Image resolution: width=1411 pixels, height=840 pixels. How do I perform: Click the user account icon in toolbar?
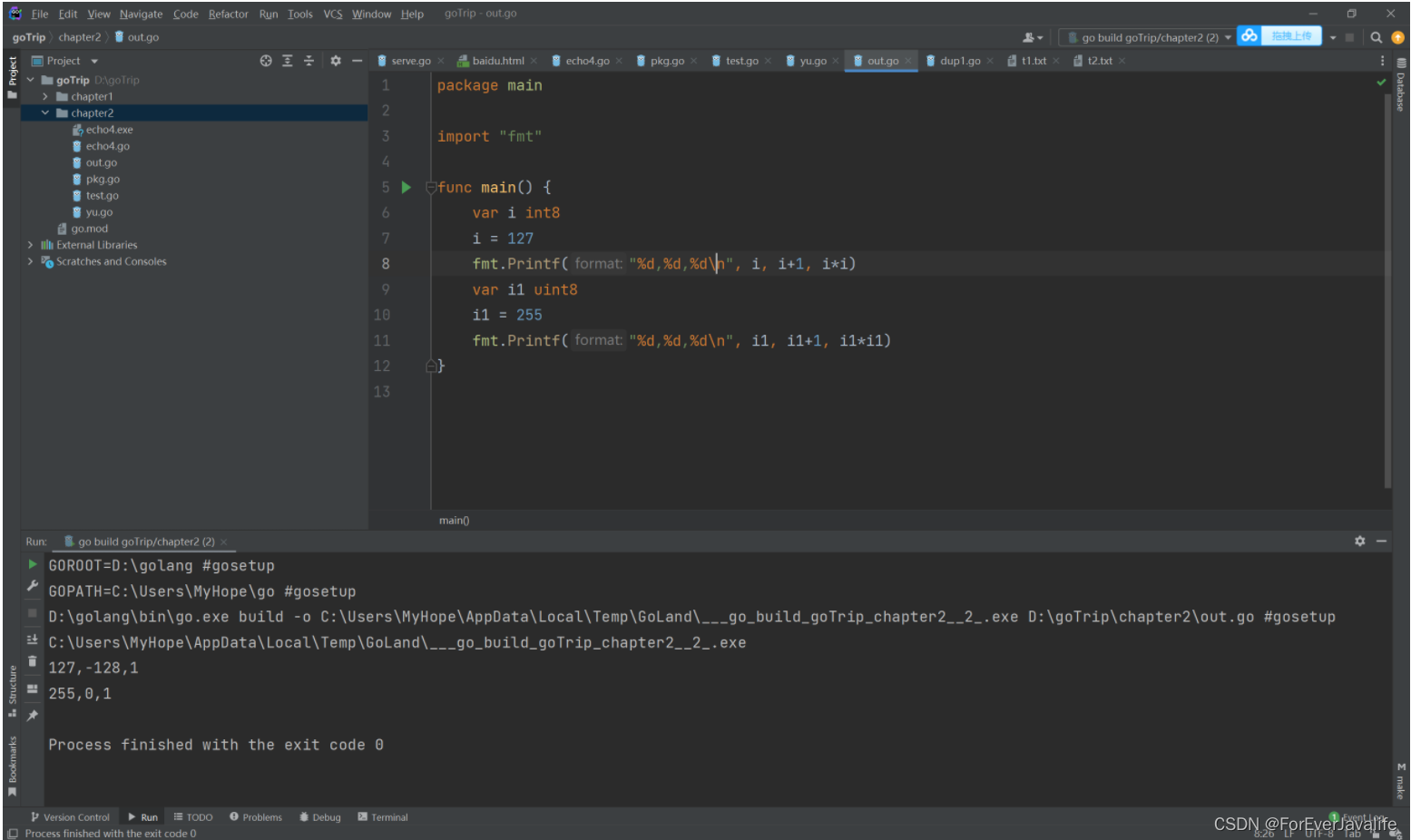(x=1032, y=37)
